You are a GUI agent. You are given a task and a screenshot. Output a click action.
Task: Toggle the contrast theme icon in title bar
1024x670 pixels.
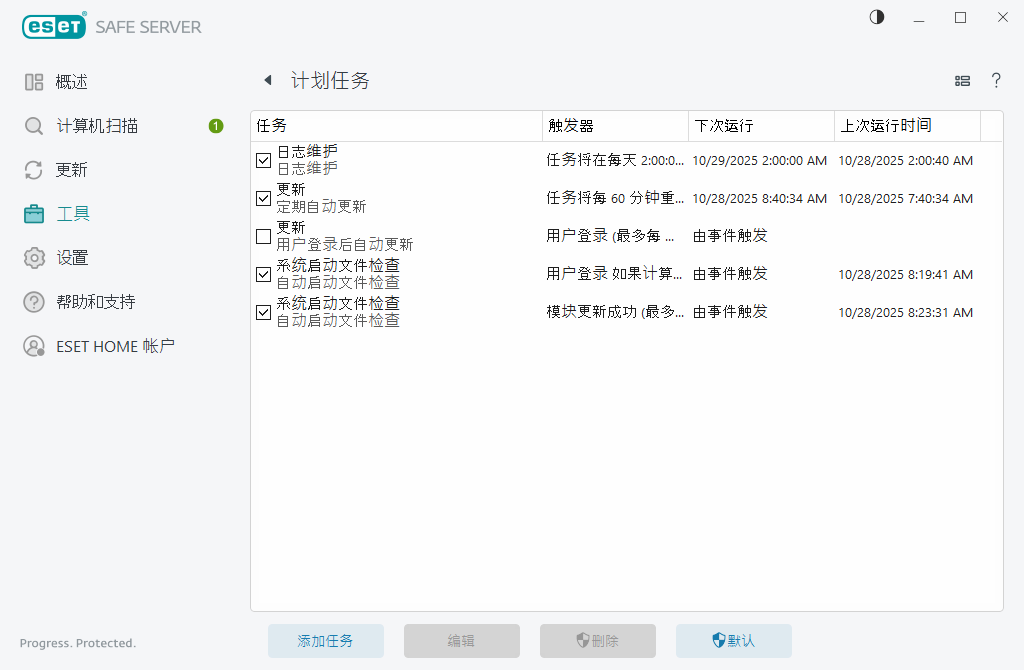pos(877,17)
